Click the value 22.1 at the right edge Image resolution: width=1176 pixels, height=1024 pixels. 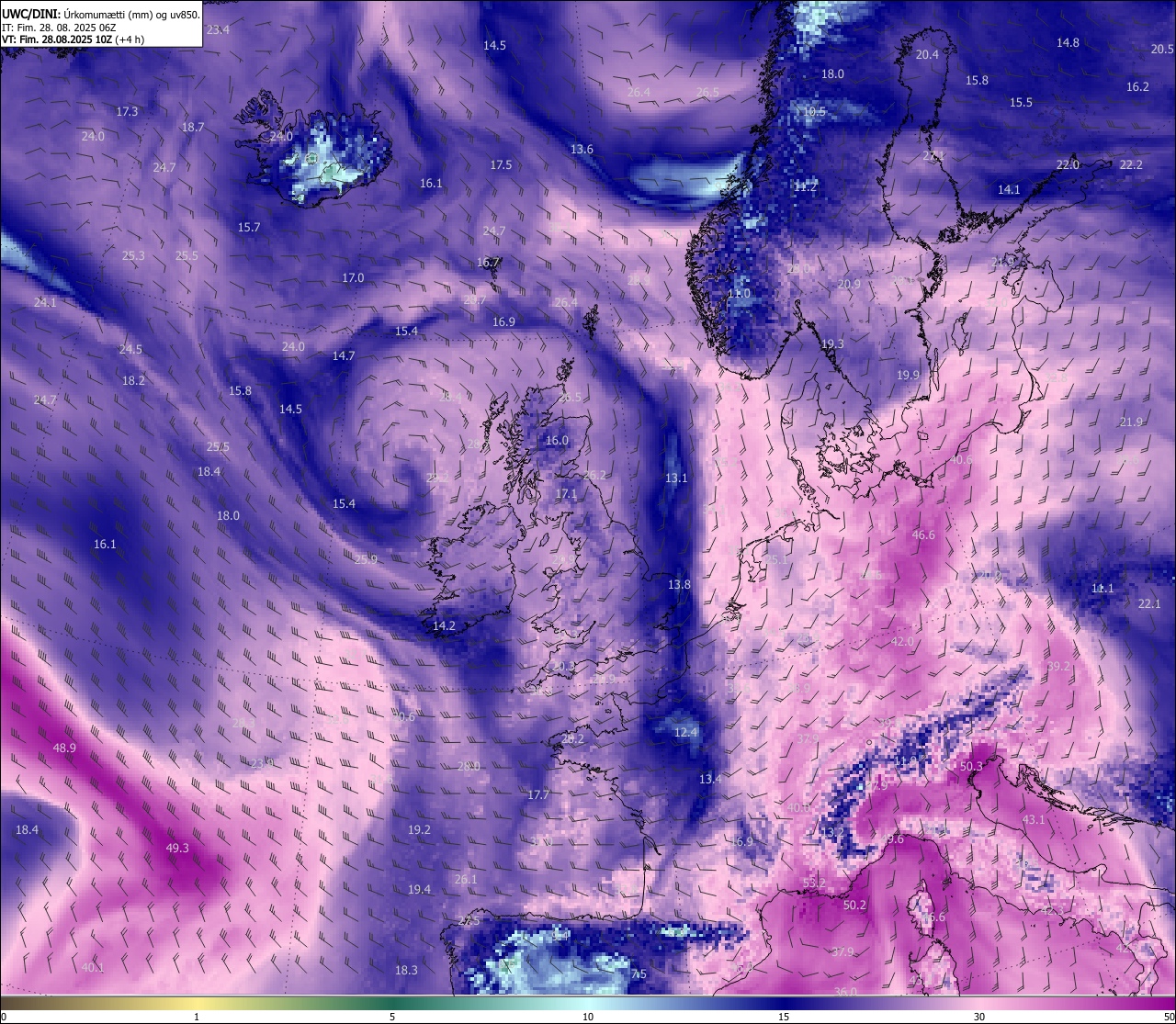(1149, 603)
